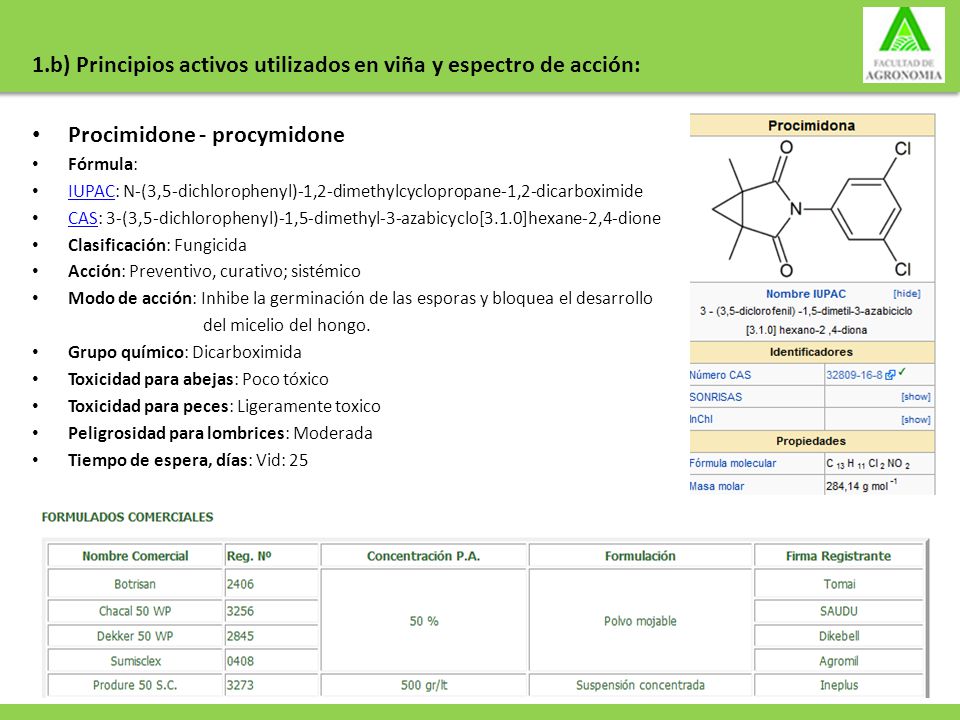Viewport: 960px width, 720px height.
Task: Click the Toxicidad para peces line
Action: (x=224, y=406)
